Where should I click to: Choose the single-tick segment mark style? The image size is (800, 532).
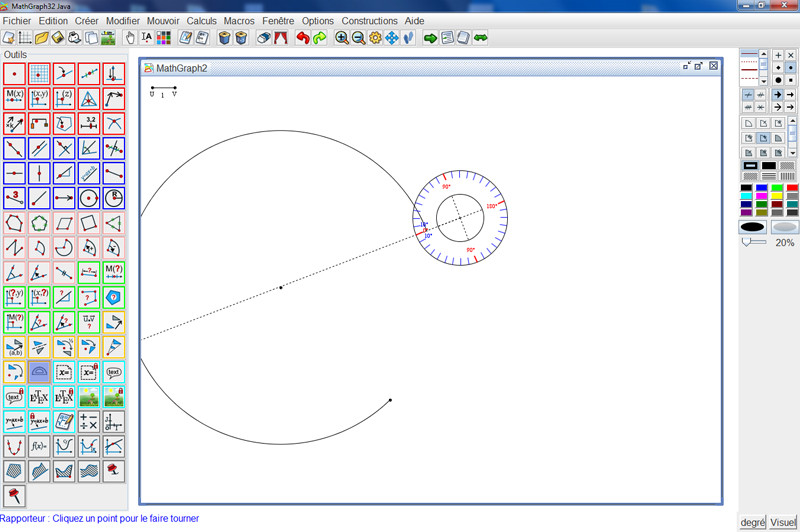(748, 95)
